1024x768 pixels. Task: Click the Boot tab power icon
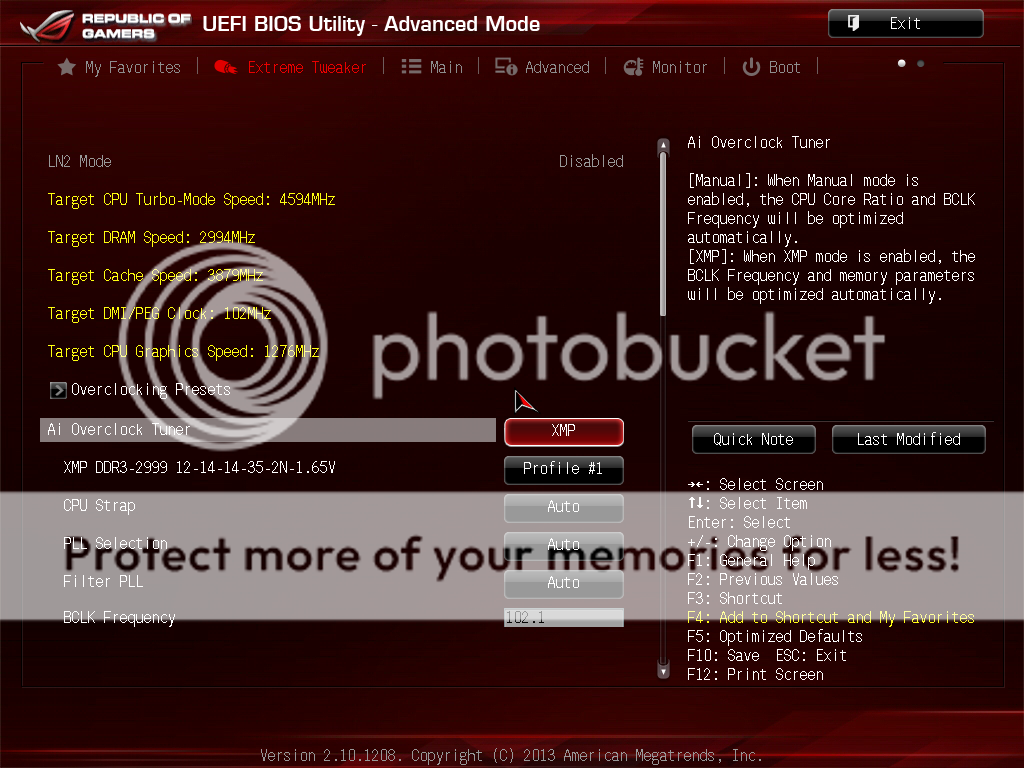(x=751, y=67)
